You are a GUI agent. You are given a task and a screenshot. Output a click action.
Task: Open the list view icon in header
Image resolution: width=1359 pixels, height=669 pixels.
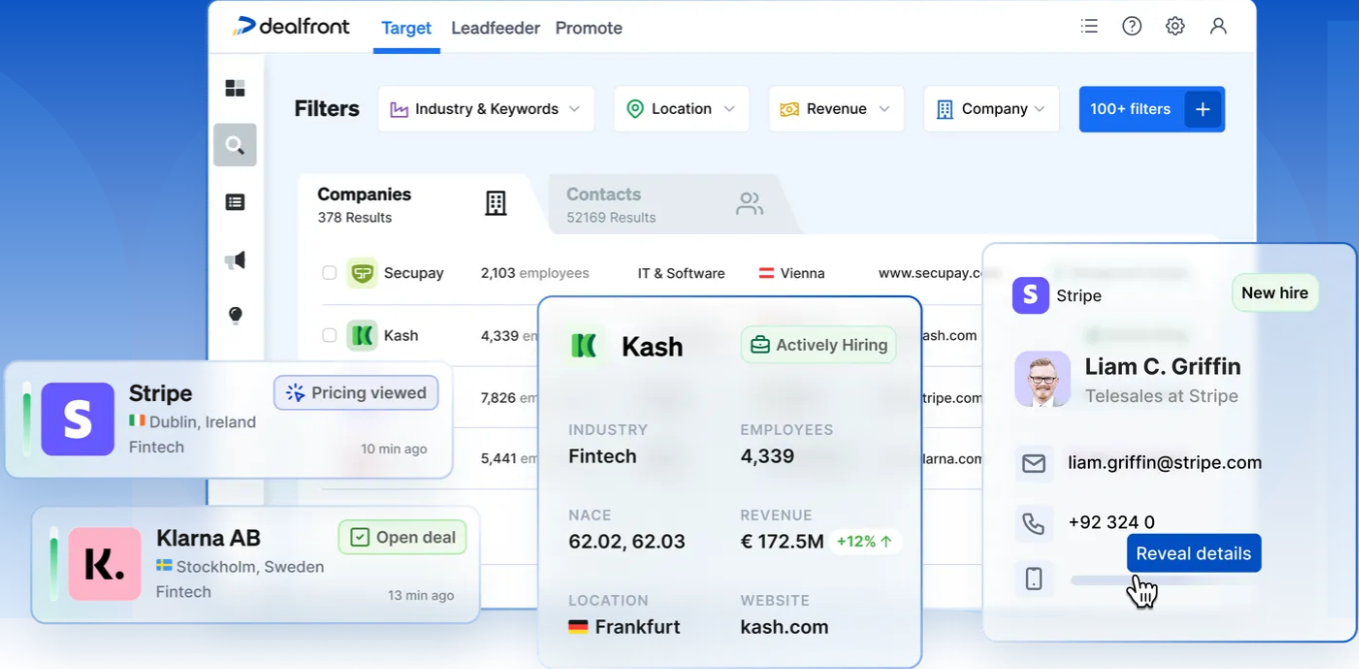(x=1089, y=27)
